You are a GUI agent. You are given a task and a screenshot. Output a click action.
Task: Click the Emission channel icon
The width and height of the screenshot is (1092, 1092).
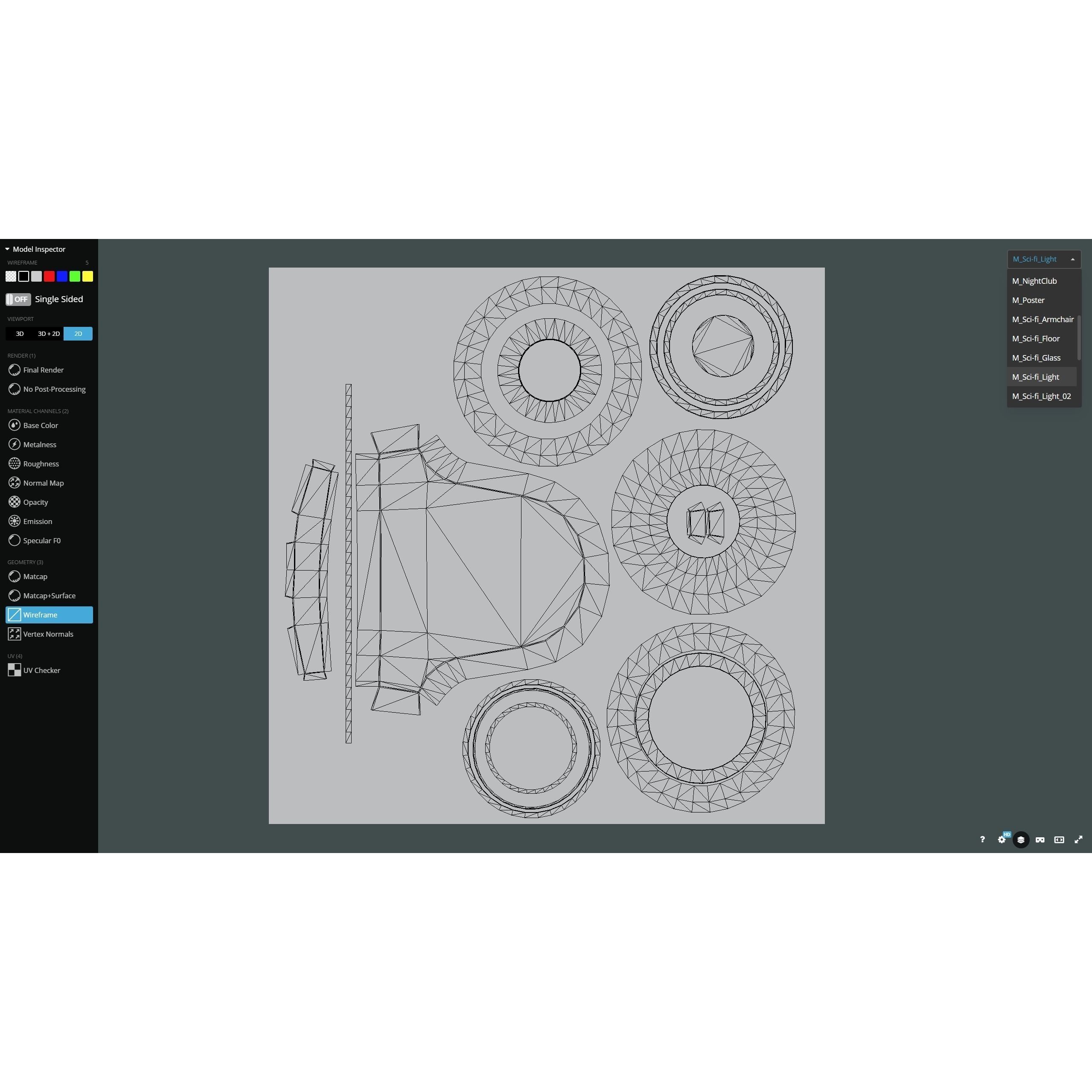pyautogui.click(x=14, y=522)
